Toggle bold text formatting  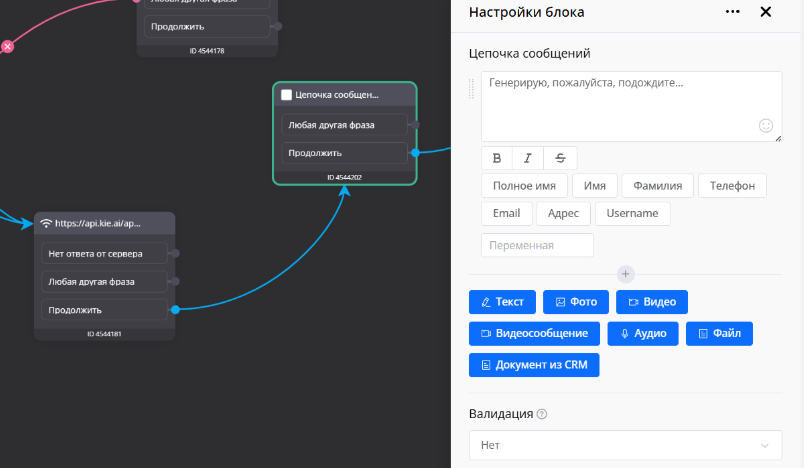click(497, 158)
